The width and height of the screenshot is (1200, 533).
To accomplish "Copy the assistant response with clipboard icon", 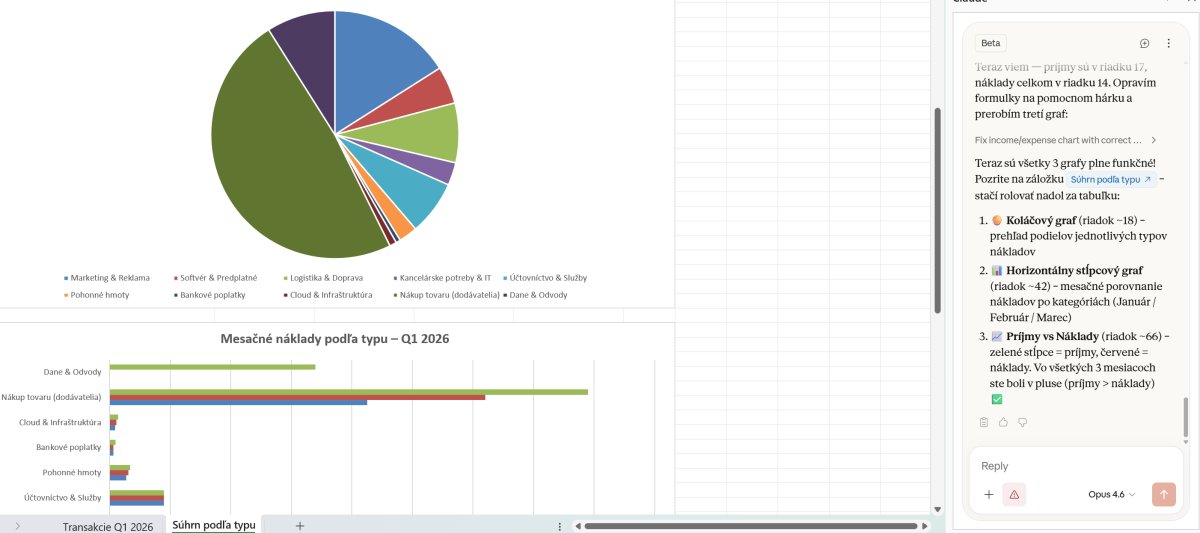I will click(x=984, y=422).
